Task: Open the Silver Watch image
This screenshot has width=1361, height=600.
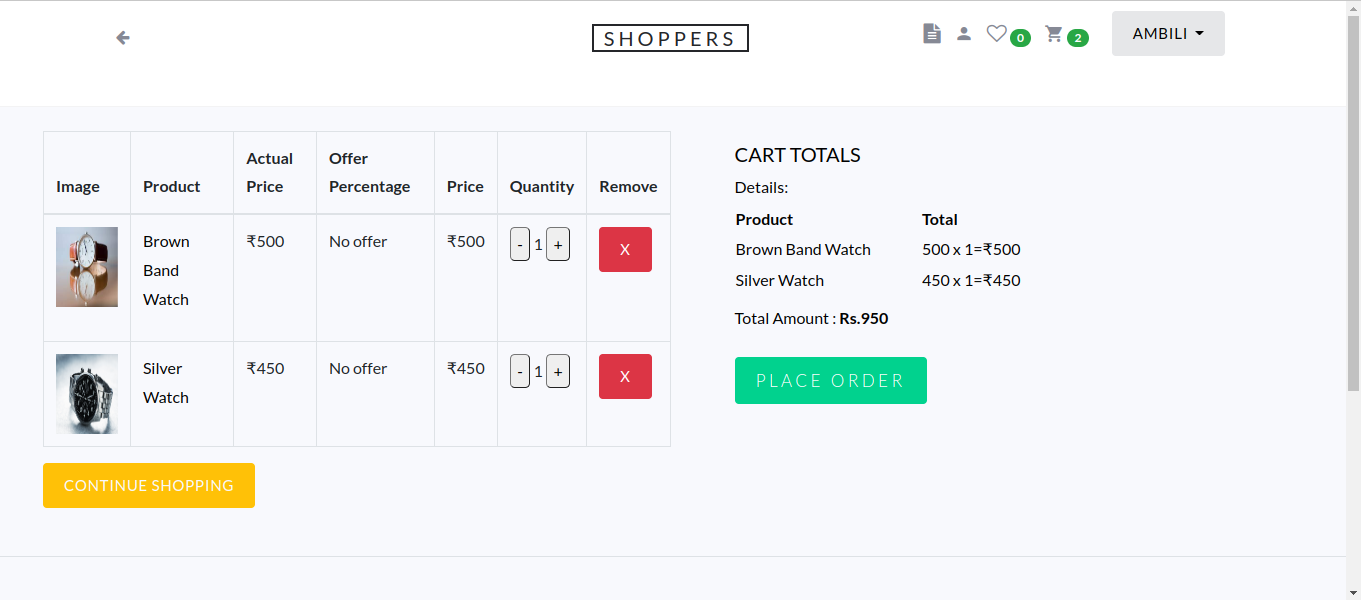Action: click(x=86, y=394)
